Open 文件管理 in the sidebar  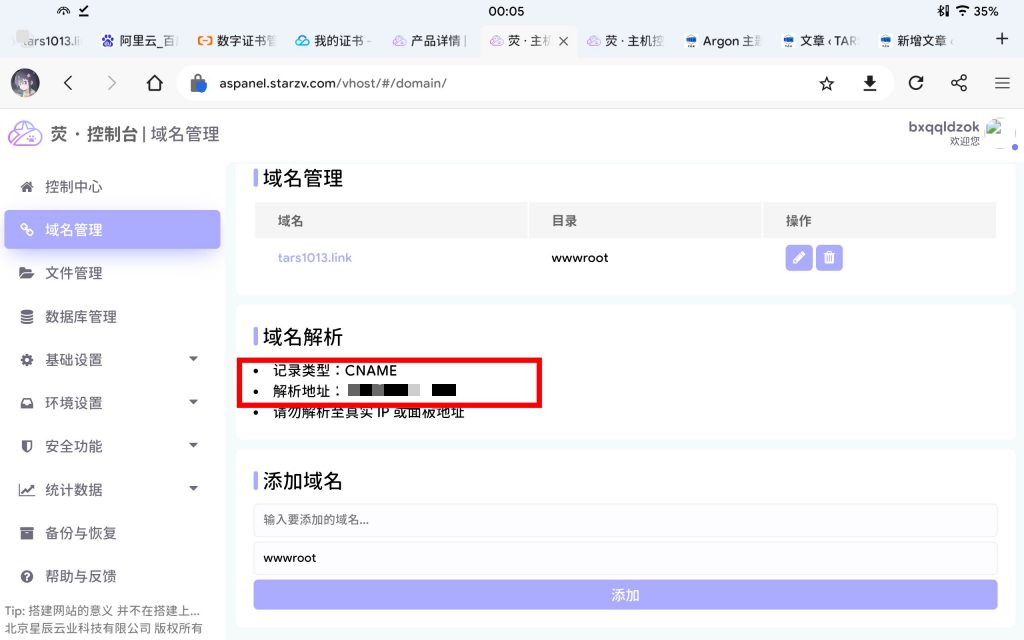(x=73, y=273)
